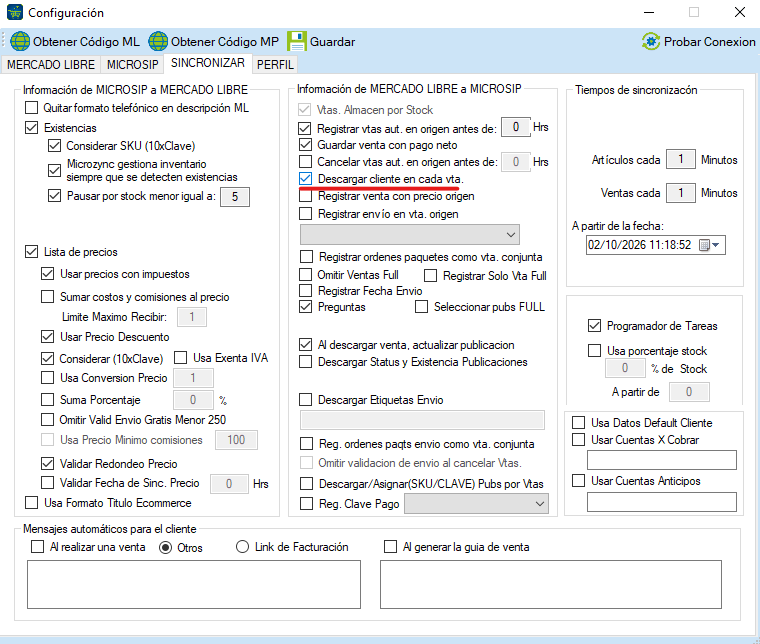Viewport: 760px width, 644px height.
Task: Click the date value 02/10/2026 11:18:52
Action: [x=639, y=245]
